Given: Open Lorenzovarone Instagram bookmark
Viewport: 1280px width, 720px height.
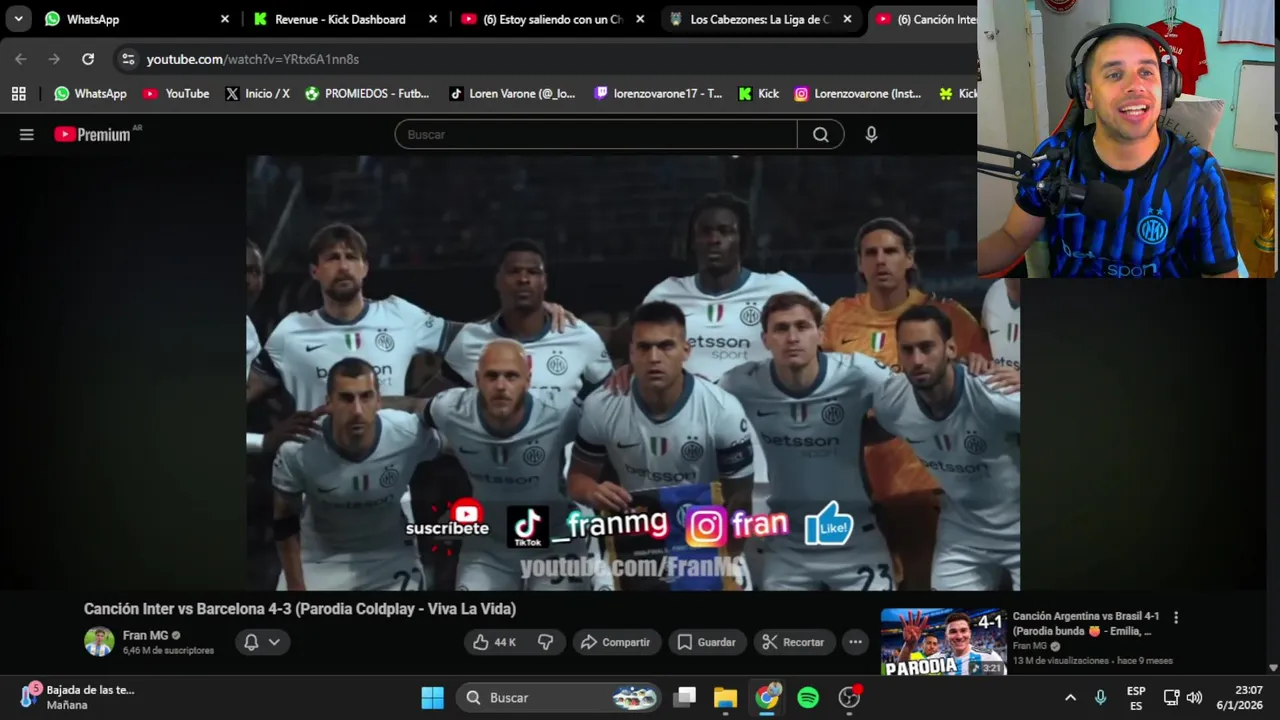Looking at the screenshot, I should point(858,93).
